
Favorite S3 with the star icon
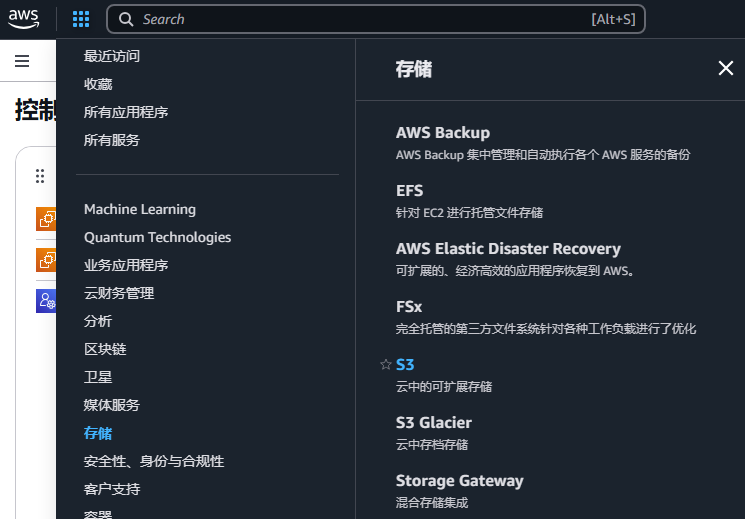pyautogui.click(x=386, y=365)
